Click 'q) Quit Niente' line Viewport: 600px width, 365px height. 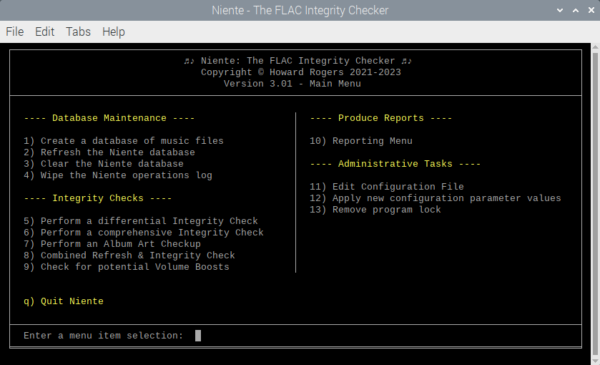coord(63,301)
